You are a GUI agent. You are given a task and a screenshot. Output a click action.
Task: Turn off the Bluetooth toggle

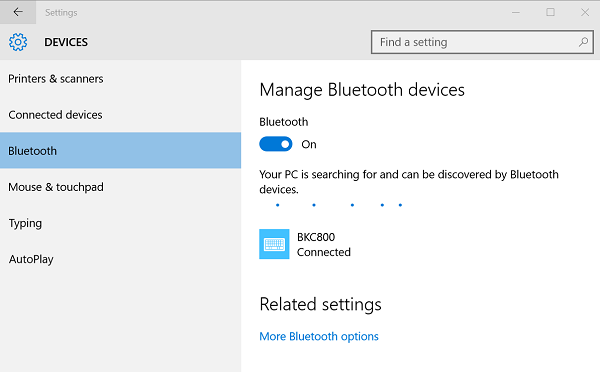coord(276,144)
